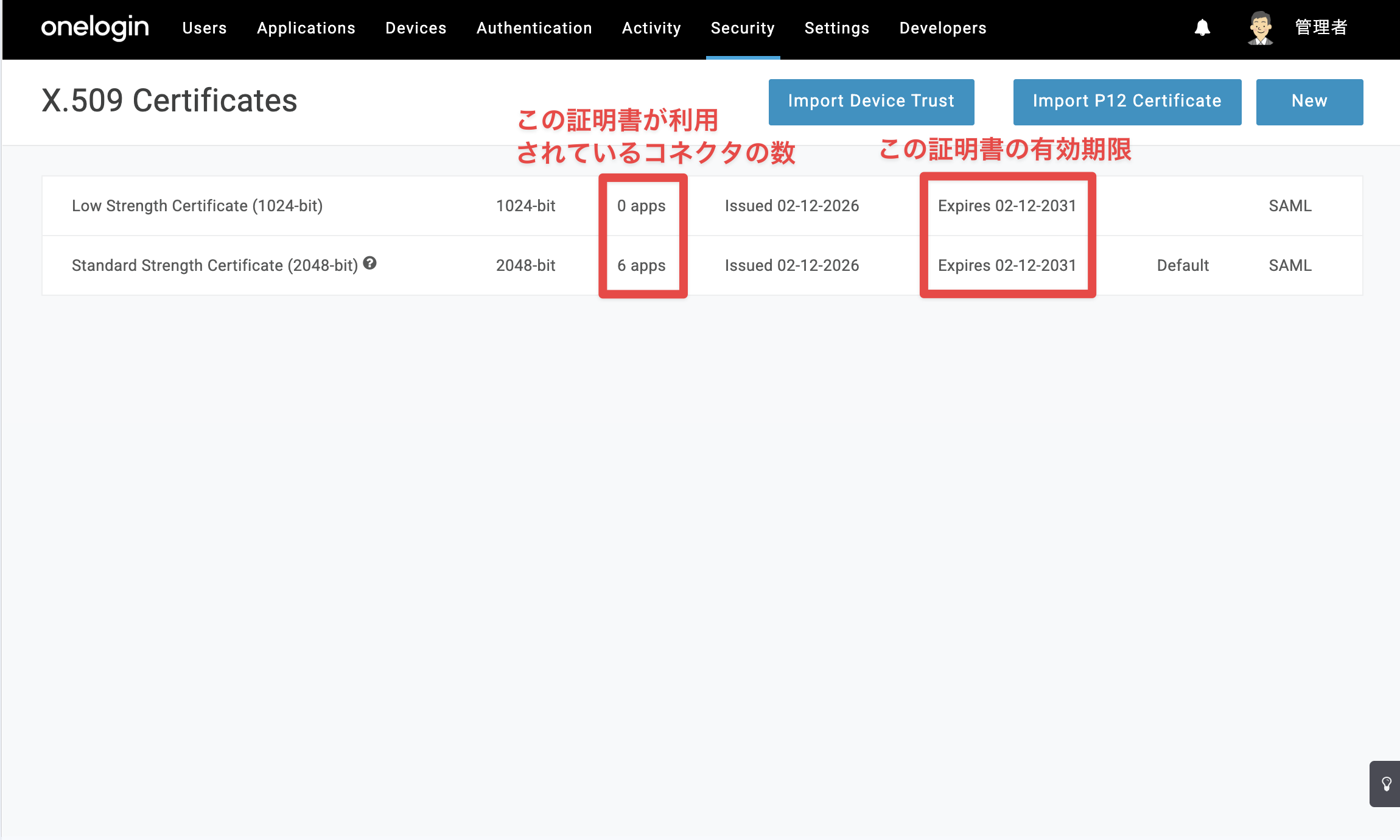Open the Users menu
This screenshot has height=840, width=1400.
pos(205,28)
